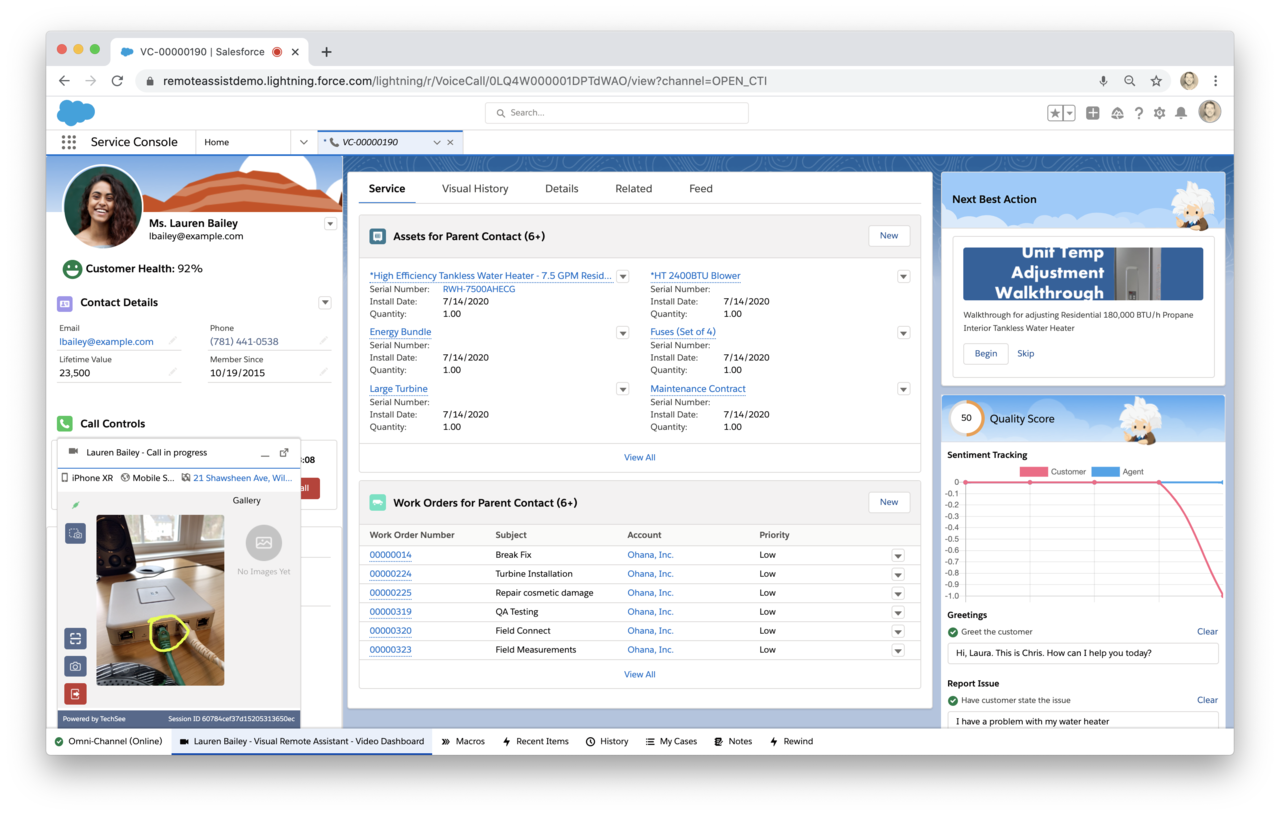Expand the Energy Bundle asset dropdown

pyautogui.click(x=622, y=333)
